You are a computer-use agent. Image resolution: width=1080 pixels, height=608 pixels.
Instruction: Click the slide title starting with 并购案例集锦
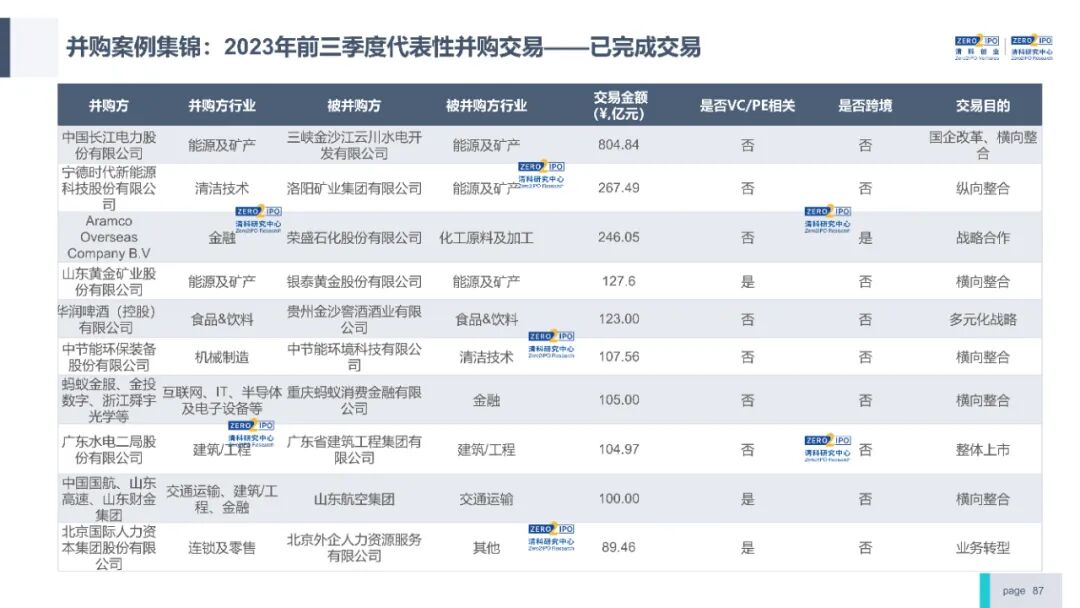[x=384, y=48]
